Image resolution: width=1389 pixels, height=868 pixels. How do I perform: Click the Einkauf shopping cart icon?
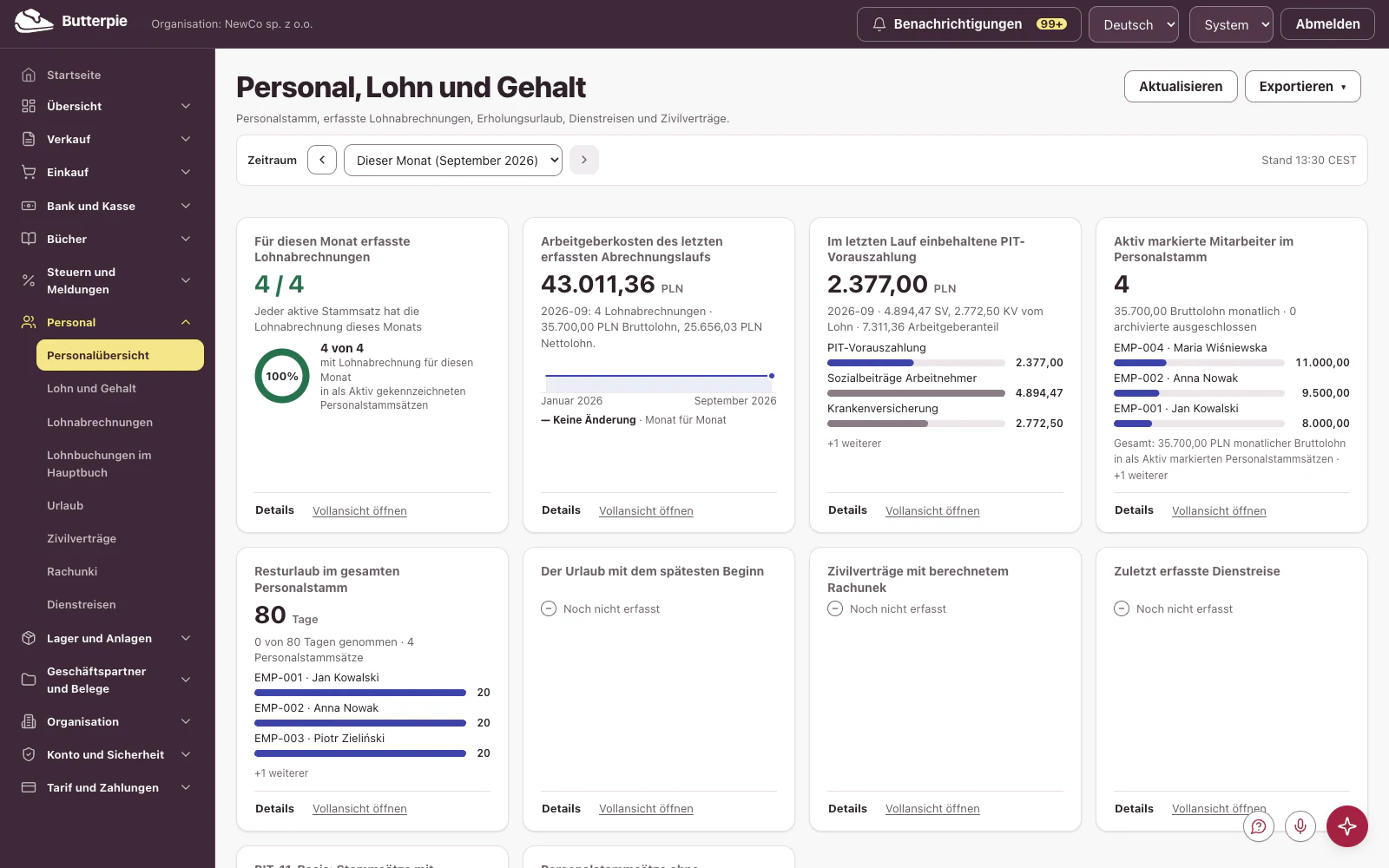pos(29,172)
